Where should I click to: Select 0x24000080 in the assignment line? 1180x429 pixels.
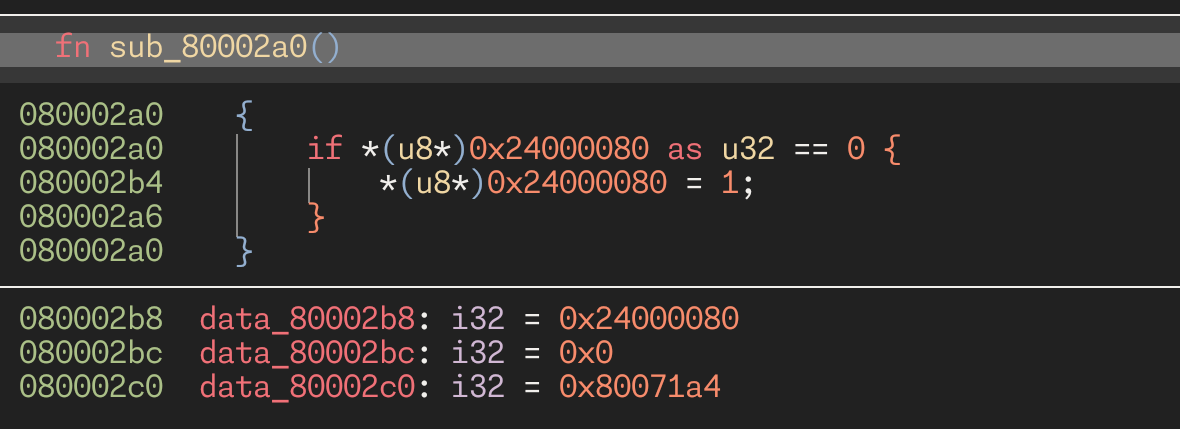tap(576, 183)
